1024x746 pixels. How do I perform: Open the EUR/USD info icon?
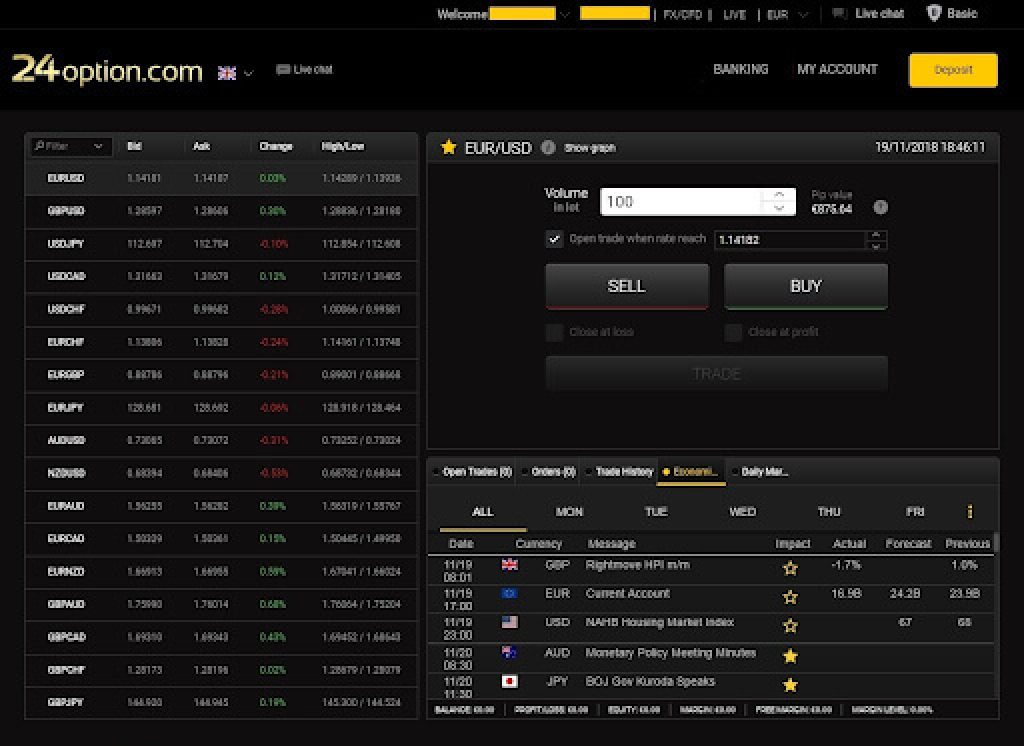click(x=548, y=148)
